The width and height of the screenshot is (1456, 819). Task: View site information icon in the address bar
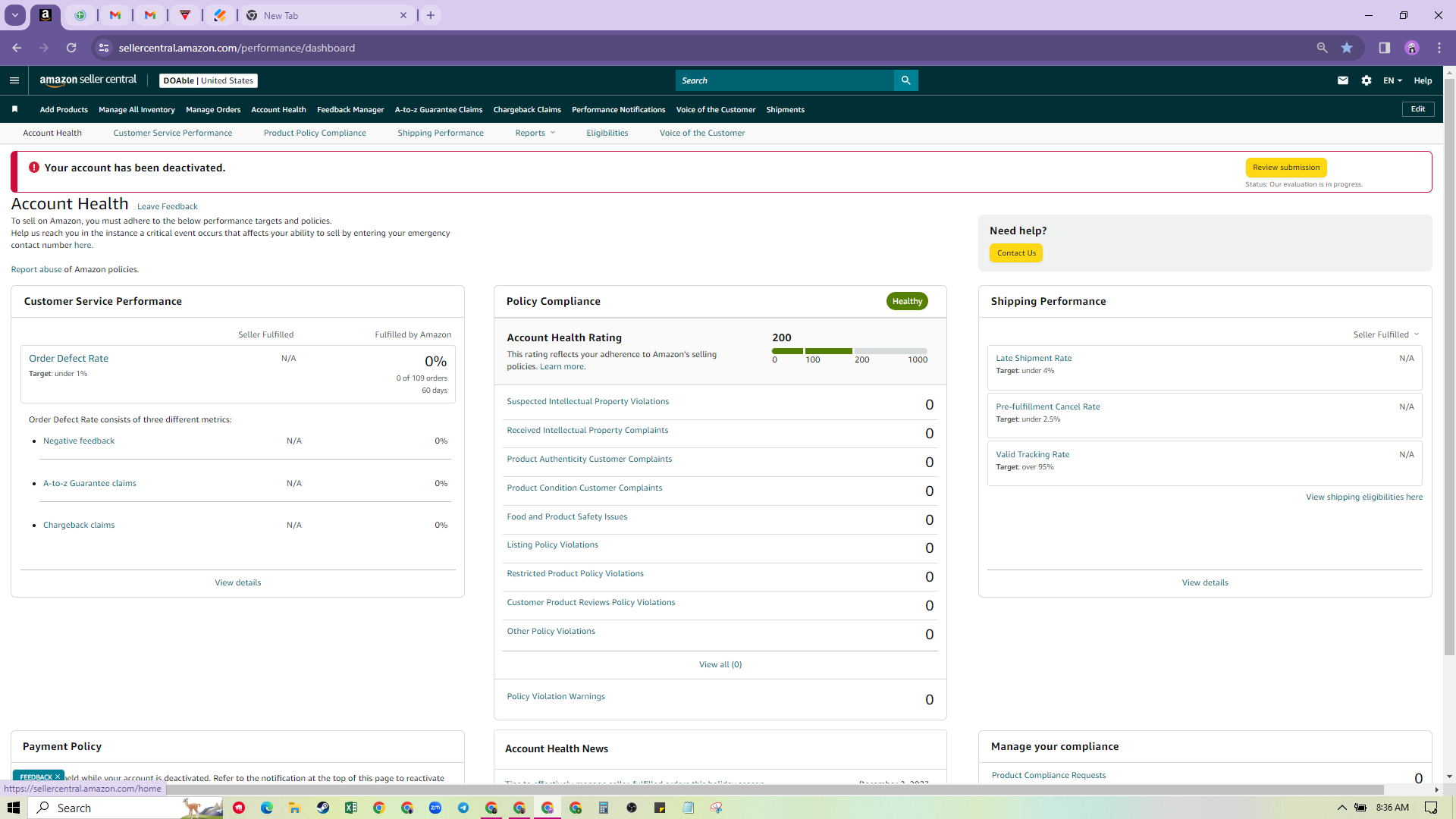pyautogui.click(x=104, y=48)
